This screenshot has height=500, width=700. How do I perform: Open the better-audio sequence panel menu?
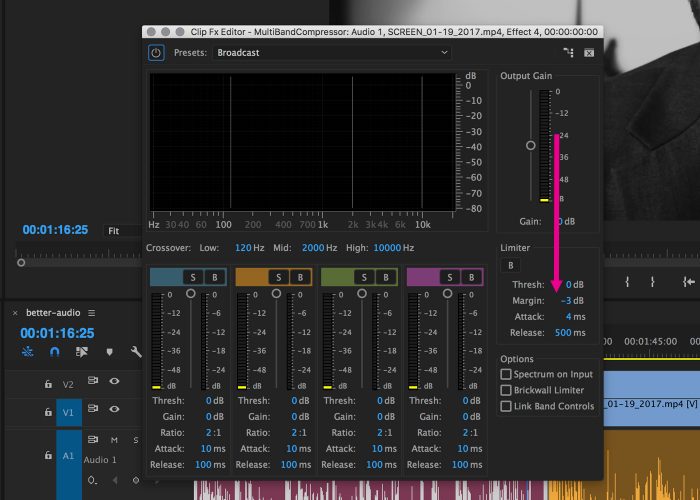[x=91, y=313]
